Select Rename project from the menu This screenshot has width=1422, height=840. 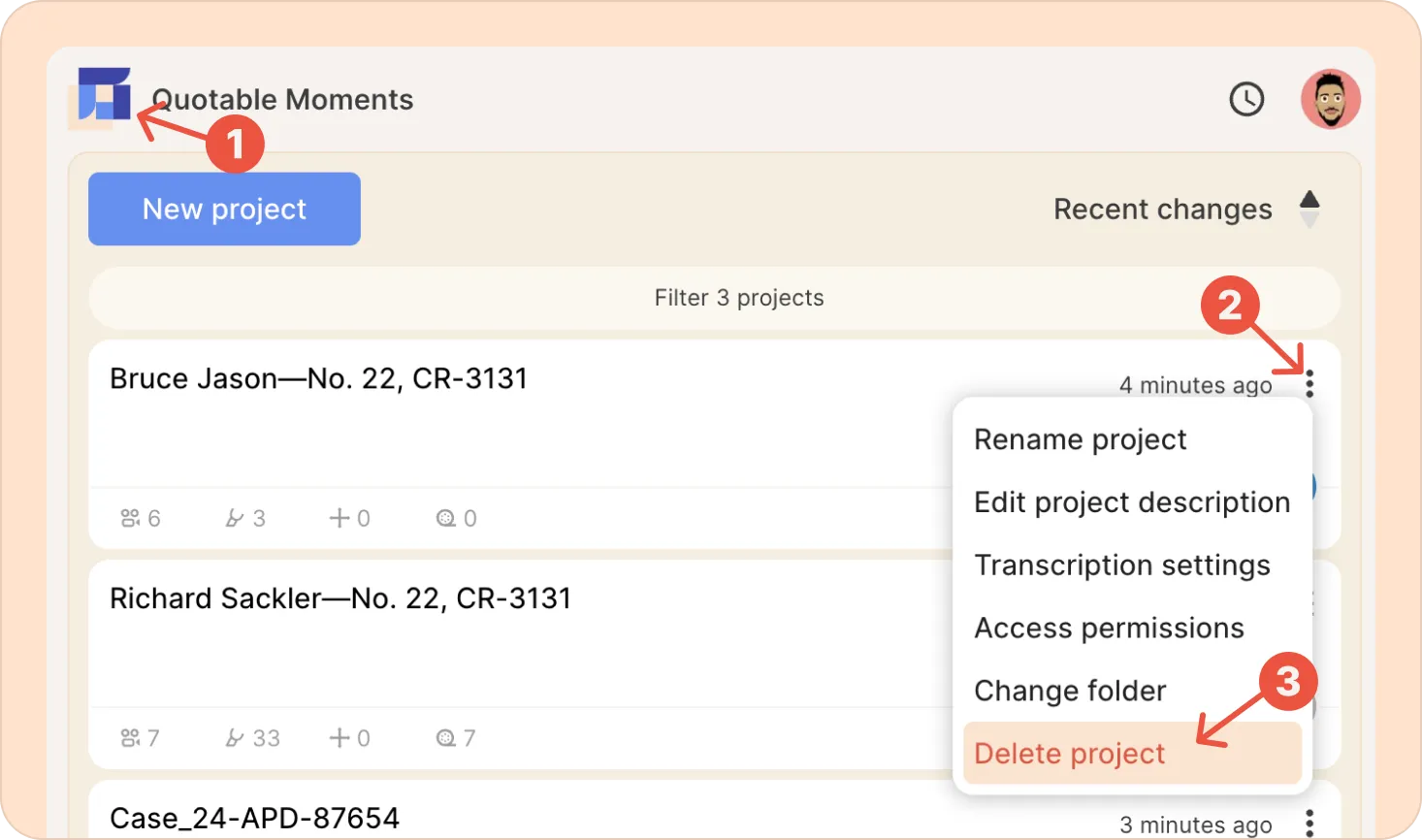(1080, 439)
